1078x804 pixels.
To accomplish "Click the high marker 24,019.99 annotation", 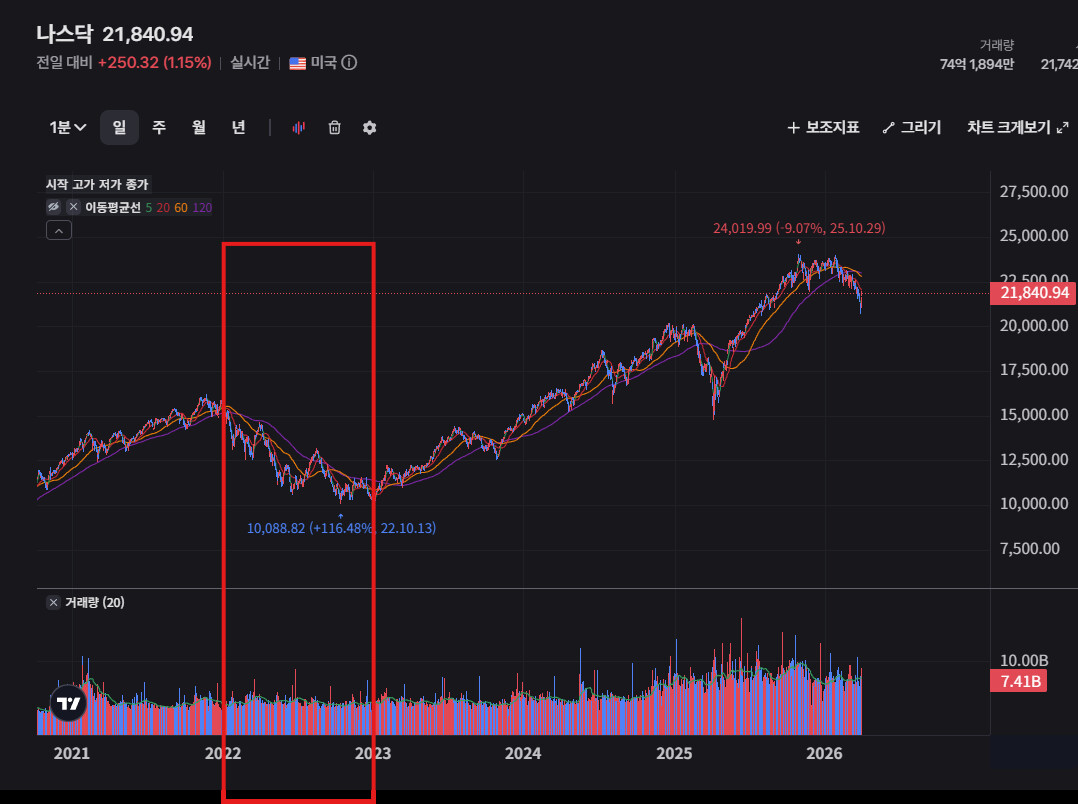I will coord(799,228).
